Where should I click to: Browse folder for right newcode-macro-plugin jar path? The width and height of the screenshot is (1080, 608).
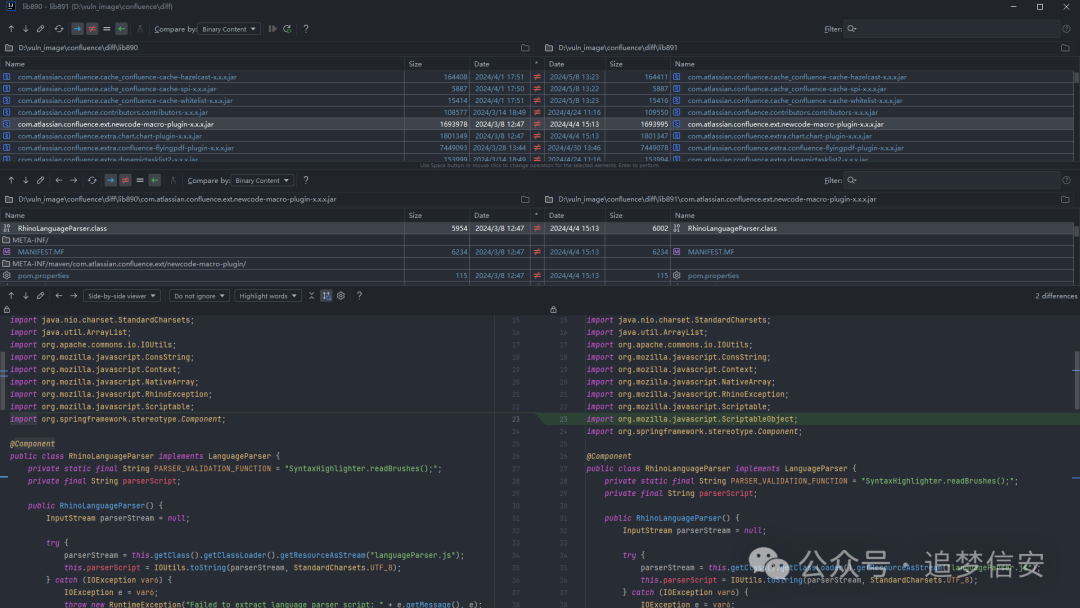tap(1066, 199)
